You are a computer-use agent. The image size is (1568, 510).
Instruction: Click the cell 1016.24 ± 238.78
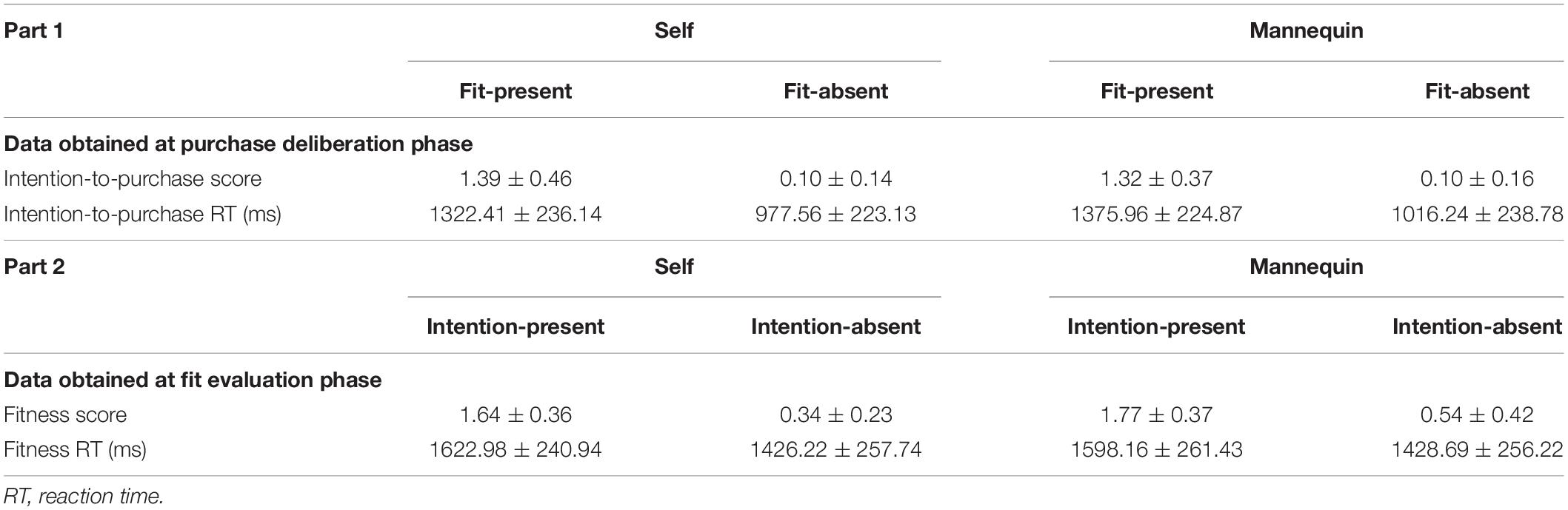1477,215
